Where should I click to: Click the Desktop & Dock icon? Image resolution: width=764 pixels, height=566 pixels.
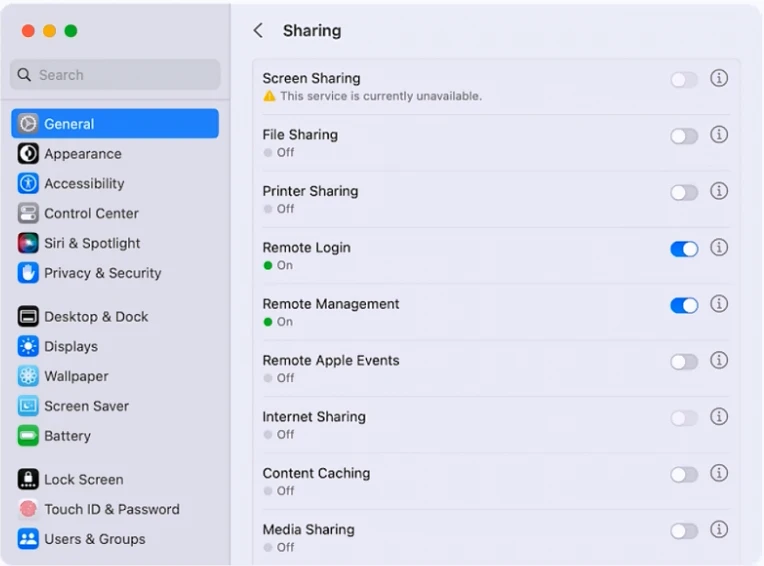coord(28,317)
